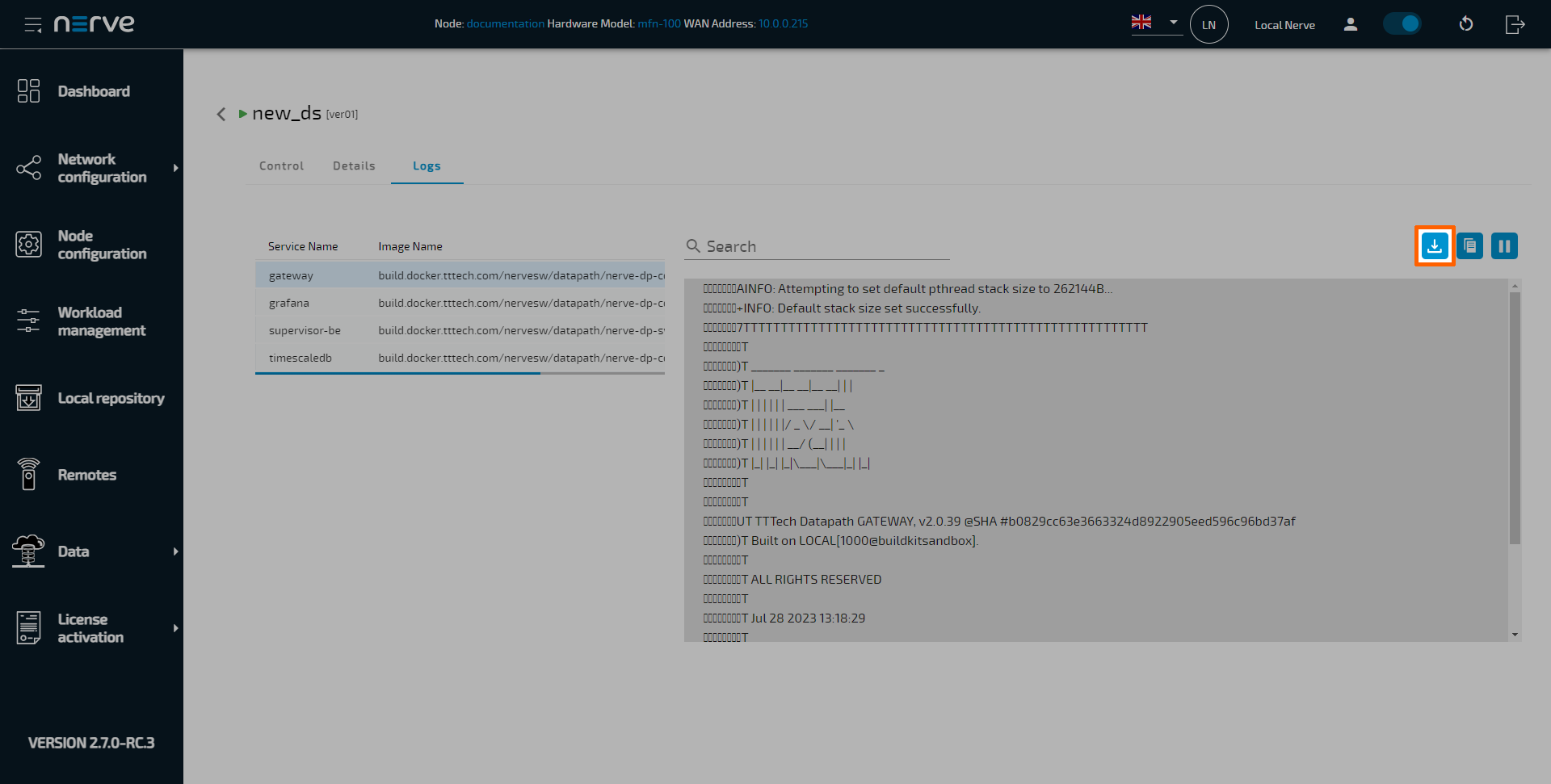This screenshot has width=1551, height=784.
Task: Switch to the Control tab
Action: tap(281, 166)
